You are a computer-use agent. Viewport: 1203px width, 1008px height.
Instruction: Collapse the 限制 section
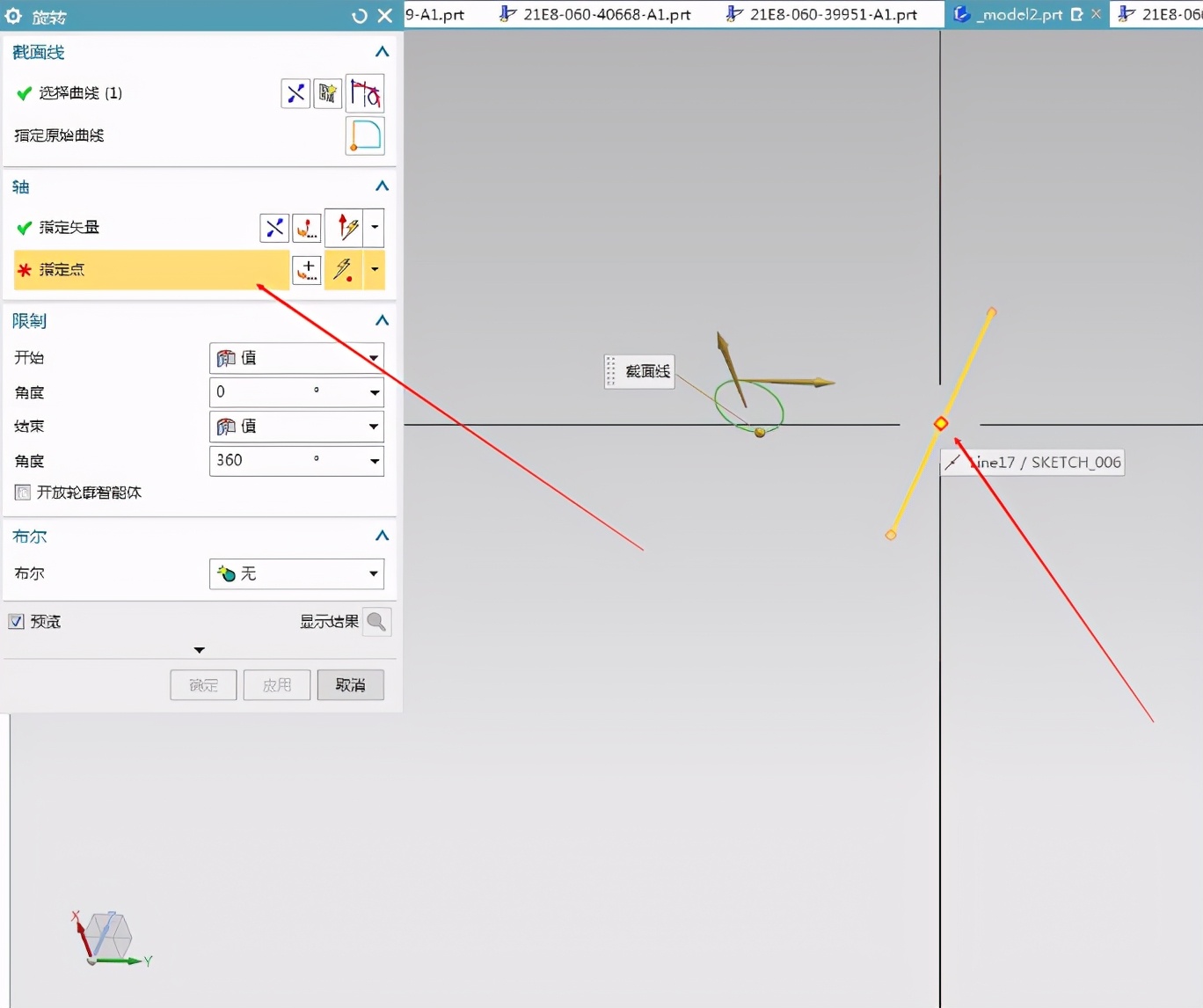click(x=382, y=320)
